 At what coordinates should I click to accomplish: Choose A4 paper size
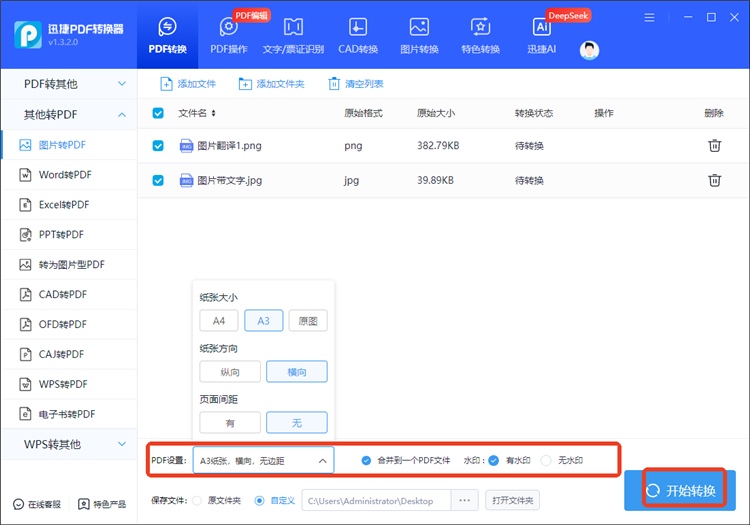(x=219, y=321)
